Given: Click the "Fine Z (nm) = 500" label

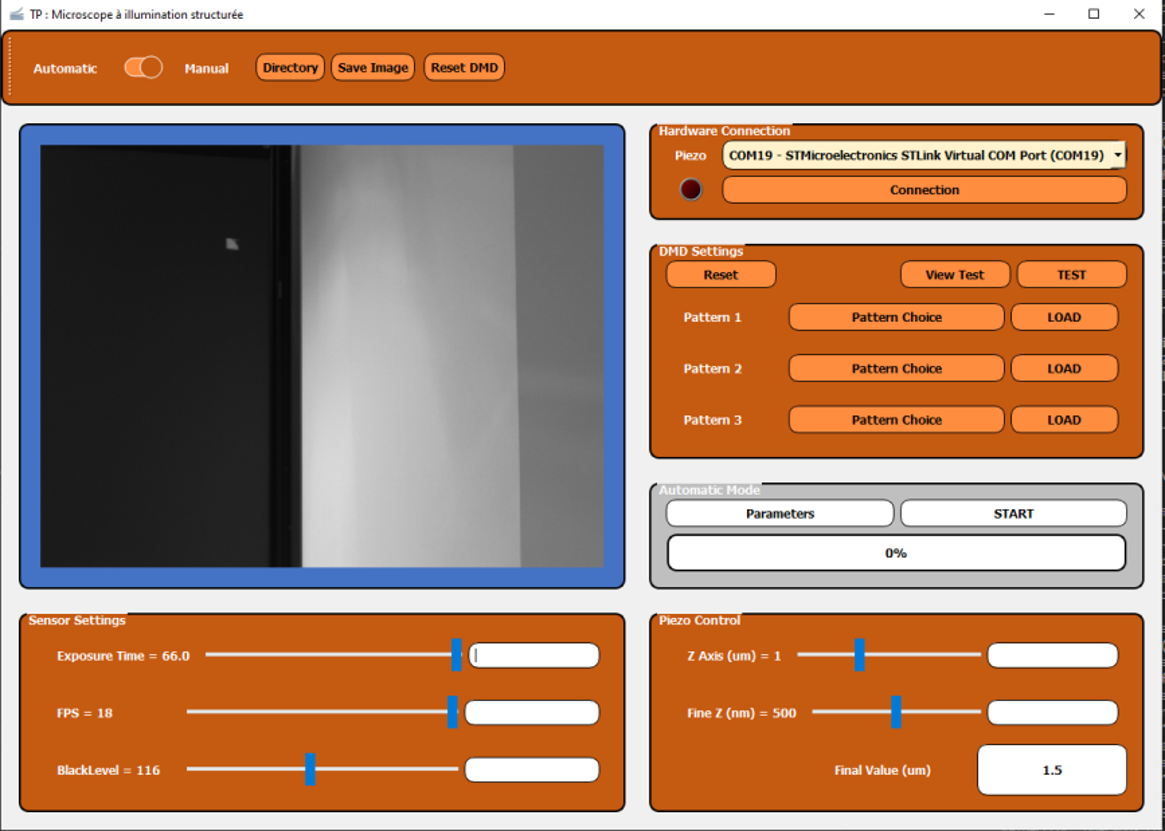Looking at the screenshot, I should pos(741,713).
